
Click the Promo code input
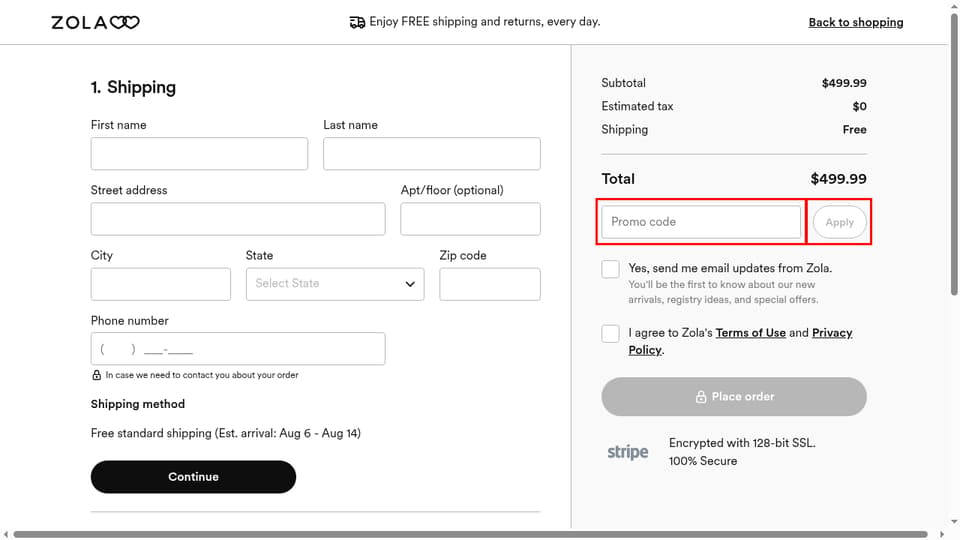pyautogui.click(x=701, y=222)
